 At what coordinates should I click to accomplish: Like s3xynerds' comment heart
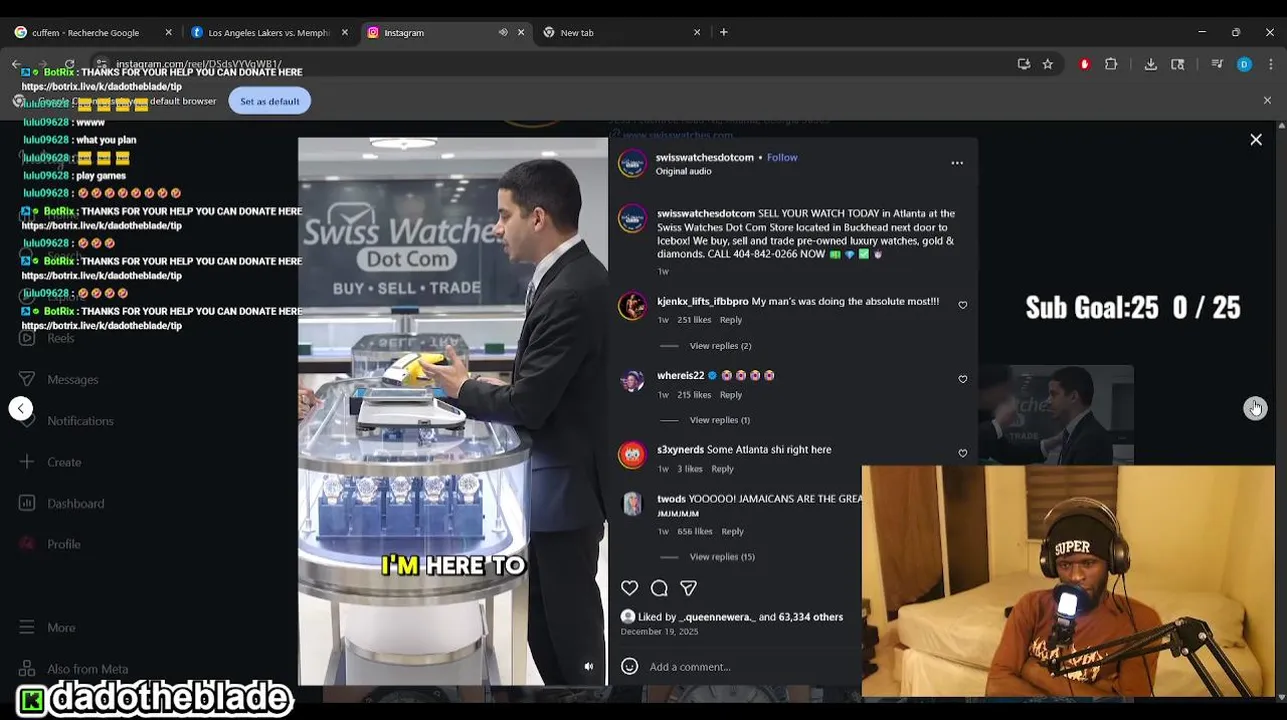(x=963, y=453)
